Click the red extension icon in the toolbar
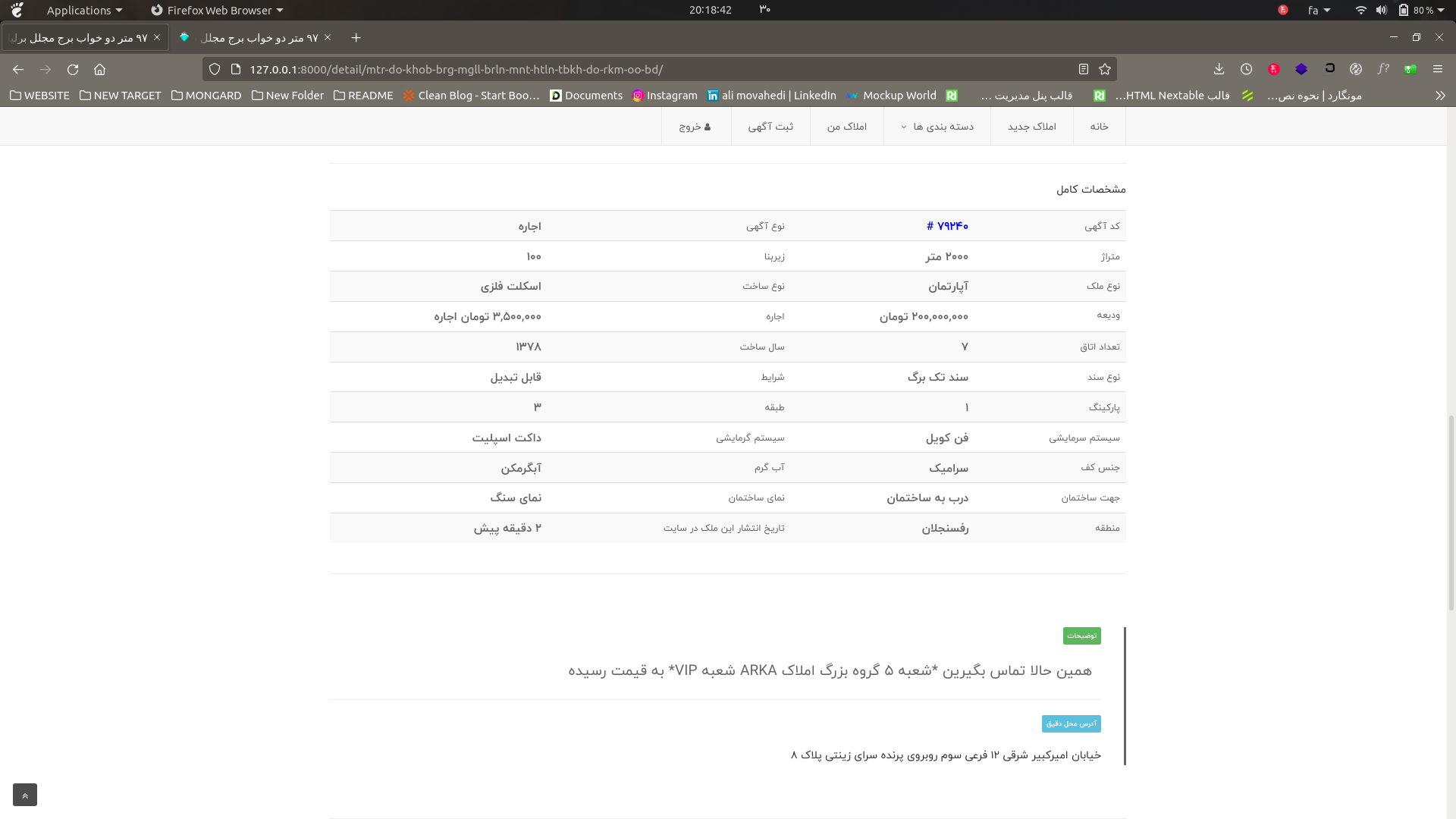 1273,69
